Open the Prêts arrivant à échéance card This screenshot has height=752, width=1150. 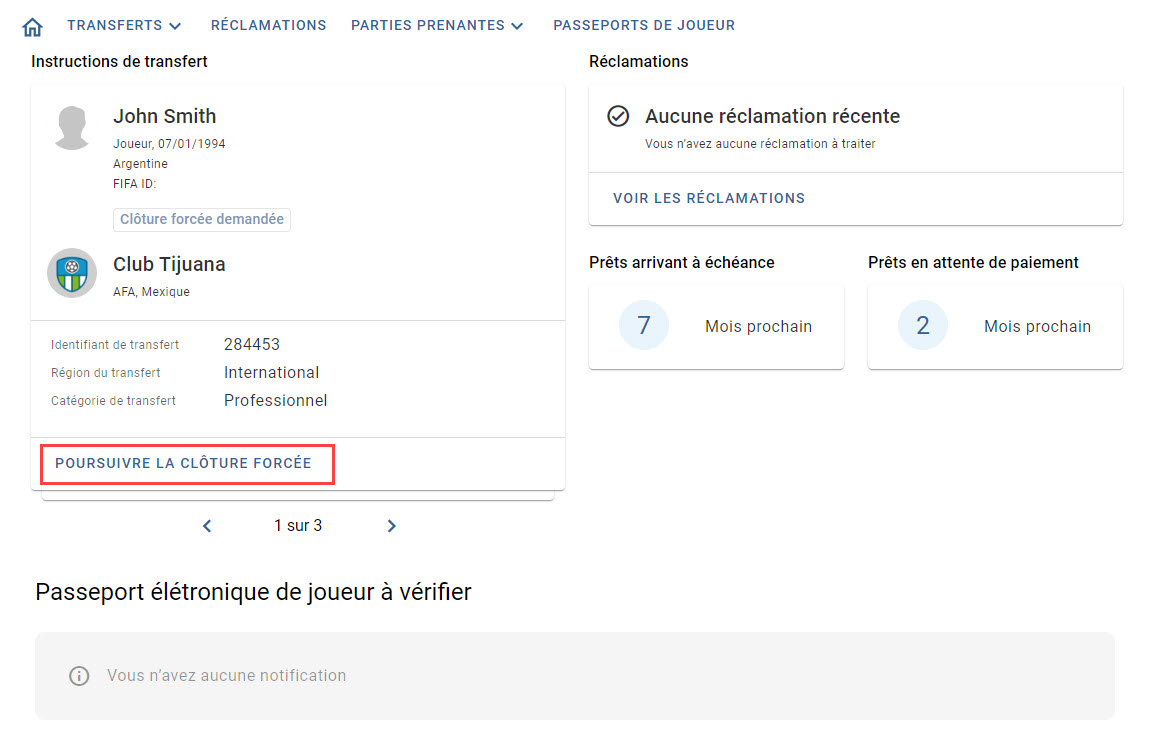click(717, 326)
